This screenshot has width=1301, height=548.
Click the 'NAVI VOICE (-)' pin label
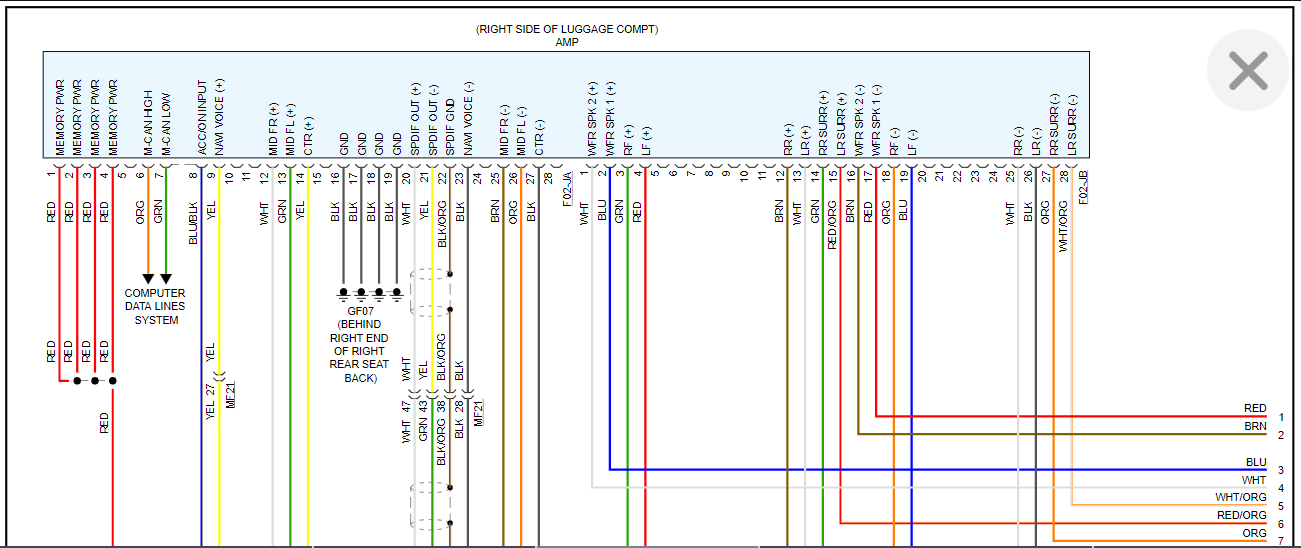(468, 117)
